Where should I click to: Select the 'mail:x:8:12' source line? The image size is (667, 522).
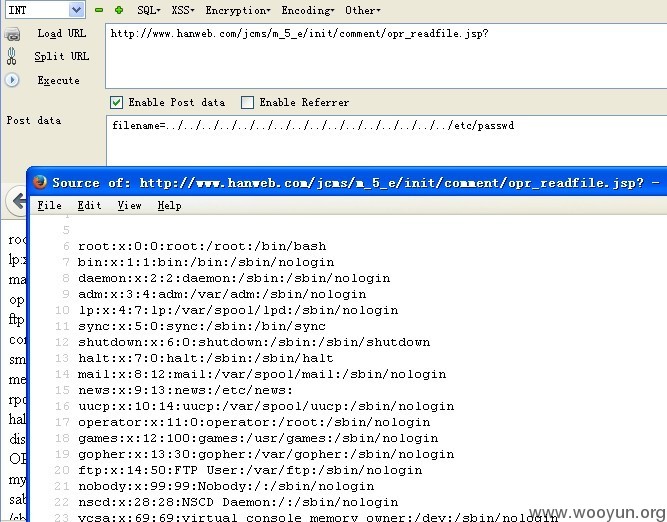[262, 374]
